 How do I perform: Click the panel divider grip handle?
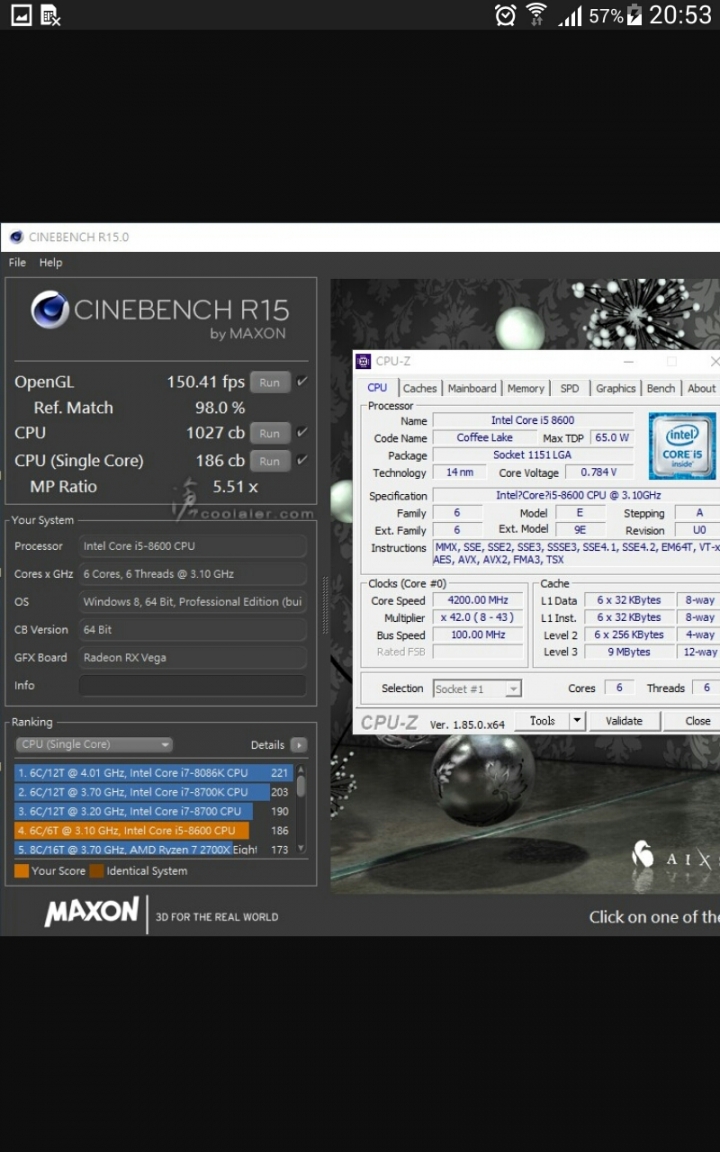324,606
